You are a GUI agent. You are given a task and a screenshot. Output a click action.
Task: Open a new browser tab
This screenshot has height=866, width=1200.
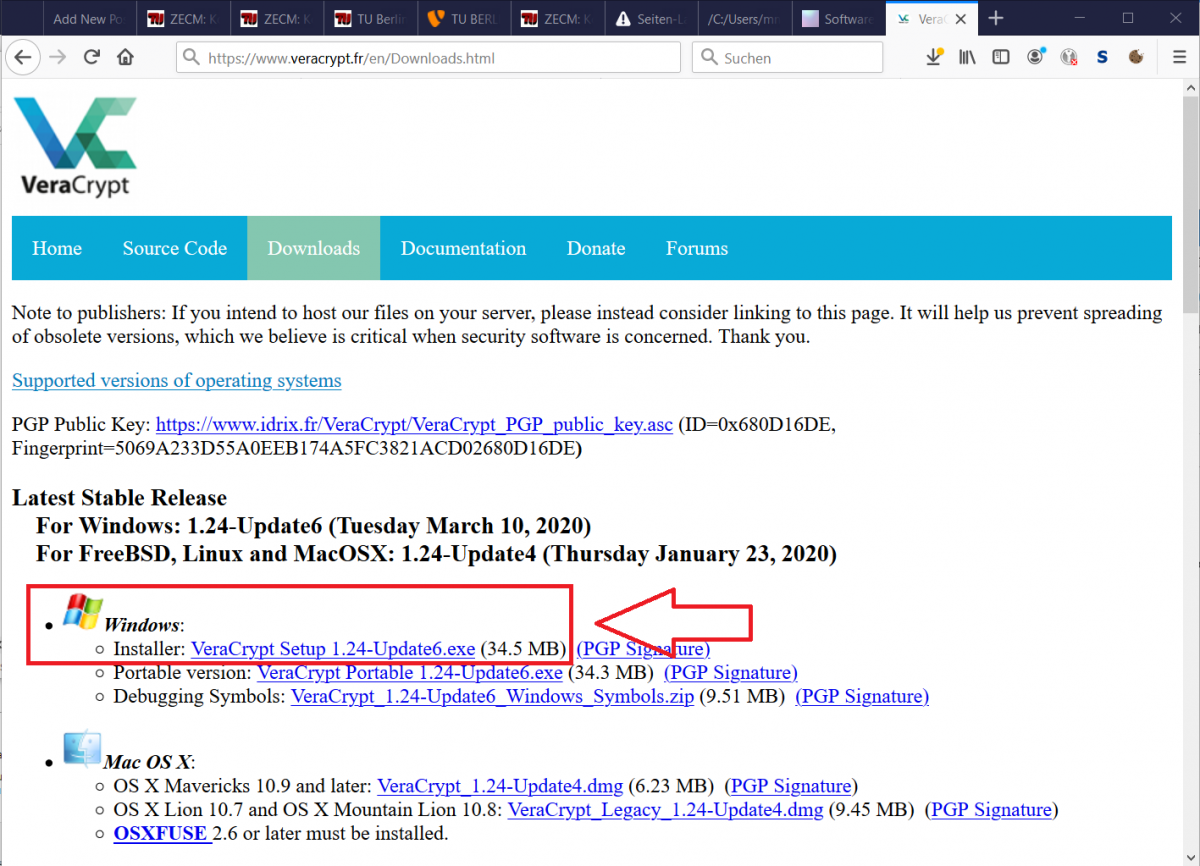pyautogui.click(x=995, y=18)
